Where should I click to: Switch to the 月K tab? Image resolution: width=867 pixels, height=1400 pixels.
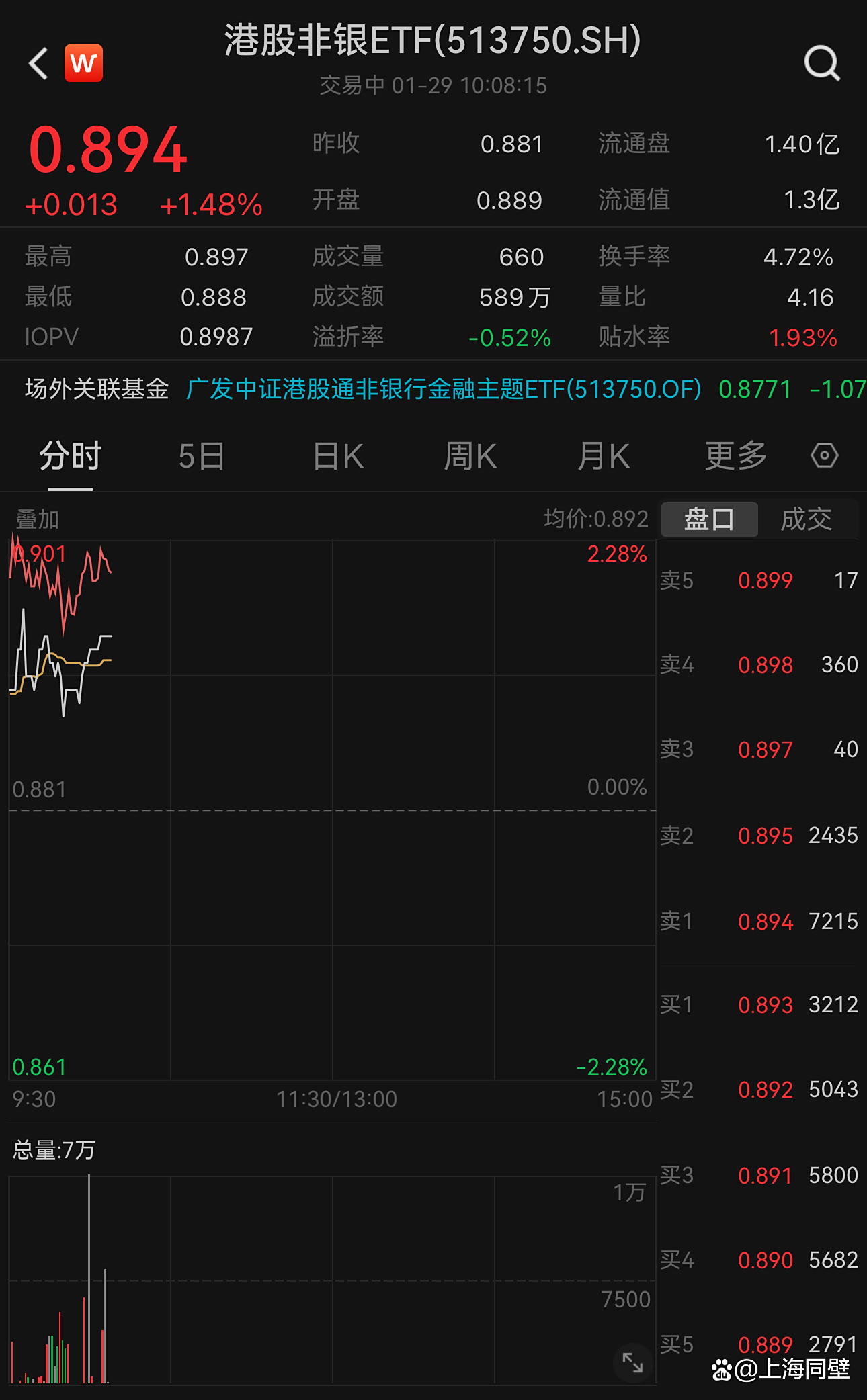click(x=604, y=457)
